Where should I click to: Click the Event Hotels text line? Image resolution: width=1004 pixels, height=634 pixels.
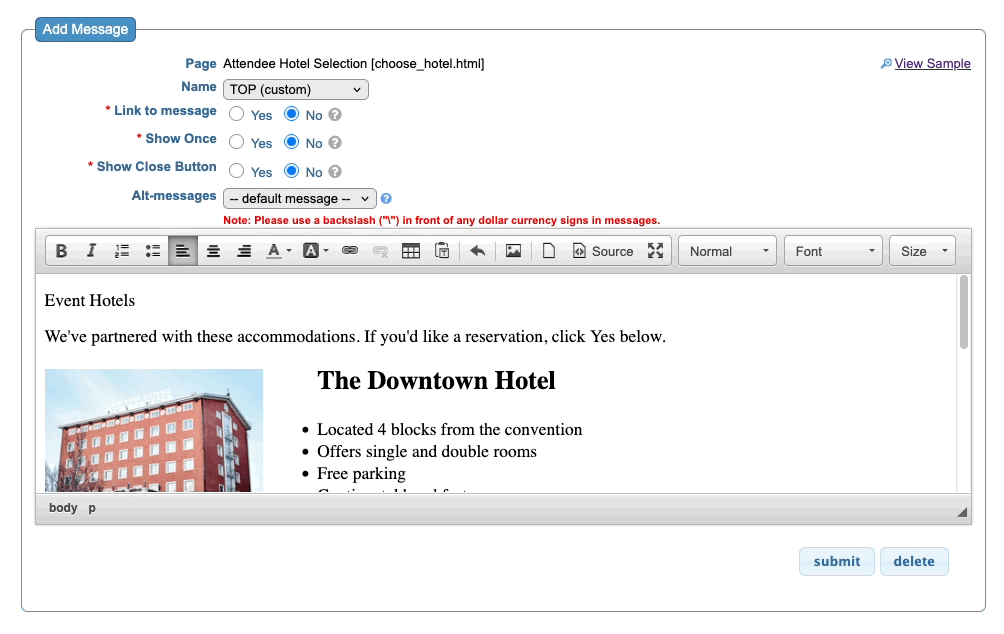pyautogui.click(x=90, y=300)
